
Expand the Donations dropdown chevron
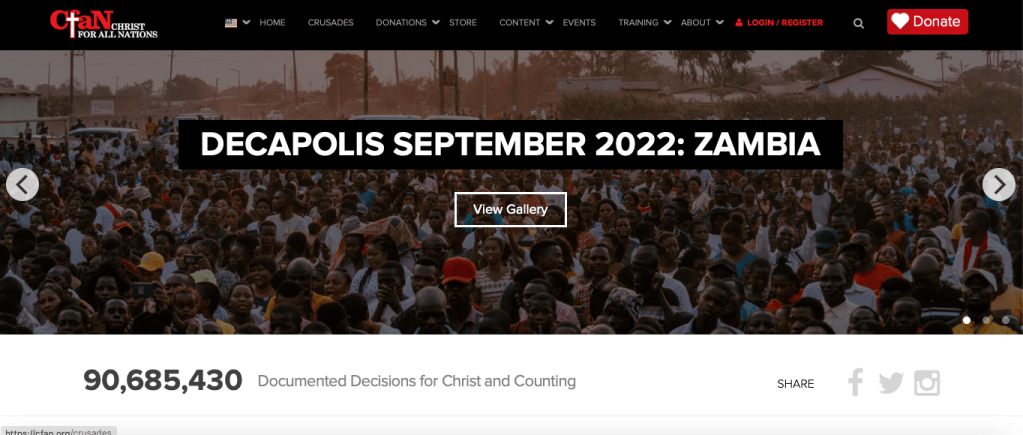click(x=436, y=22)
